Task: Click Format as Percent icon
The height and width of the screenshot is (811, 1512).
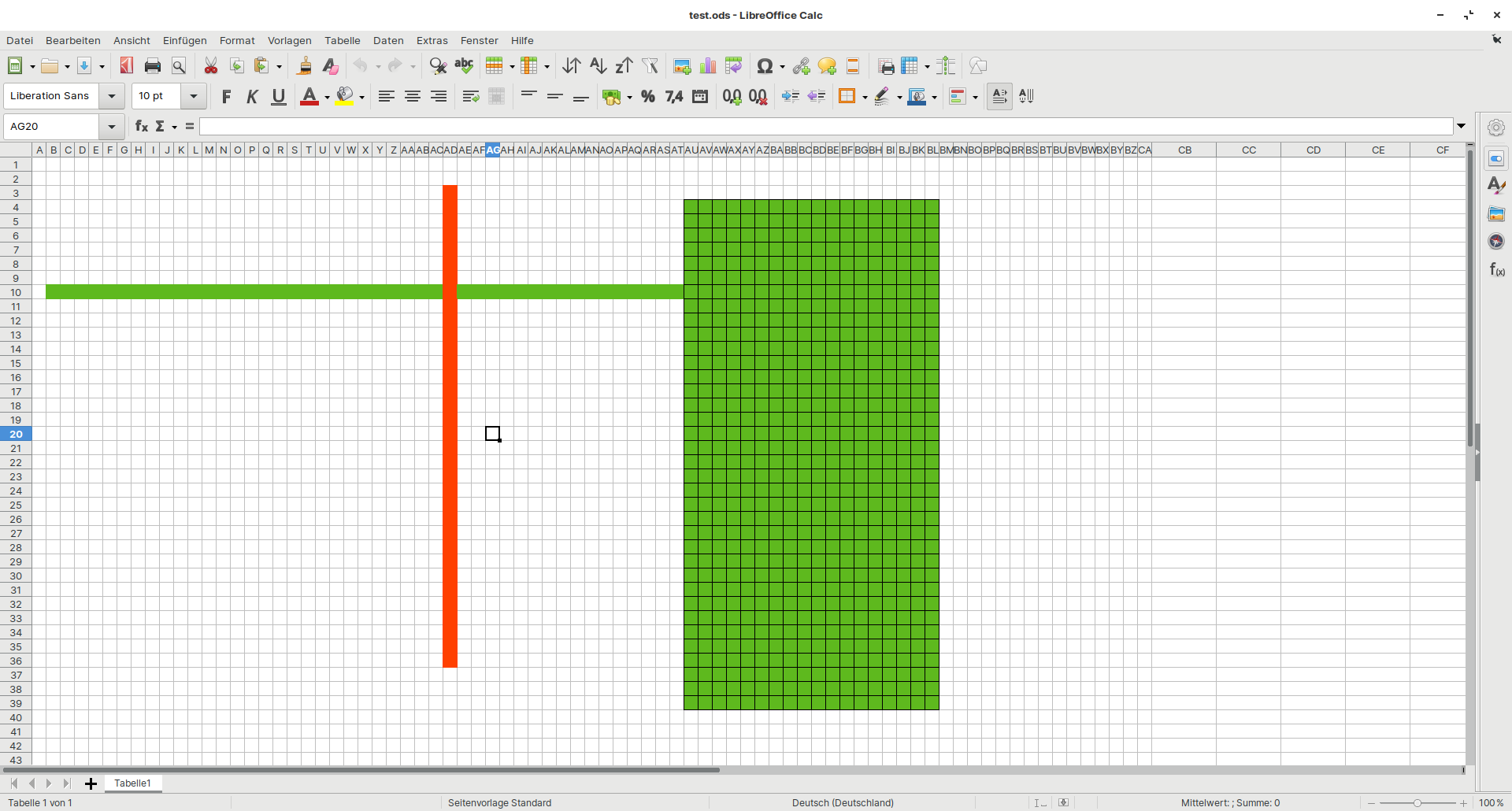Action: 648,96
